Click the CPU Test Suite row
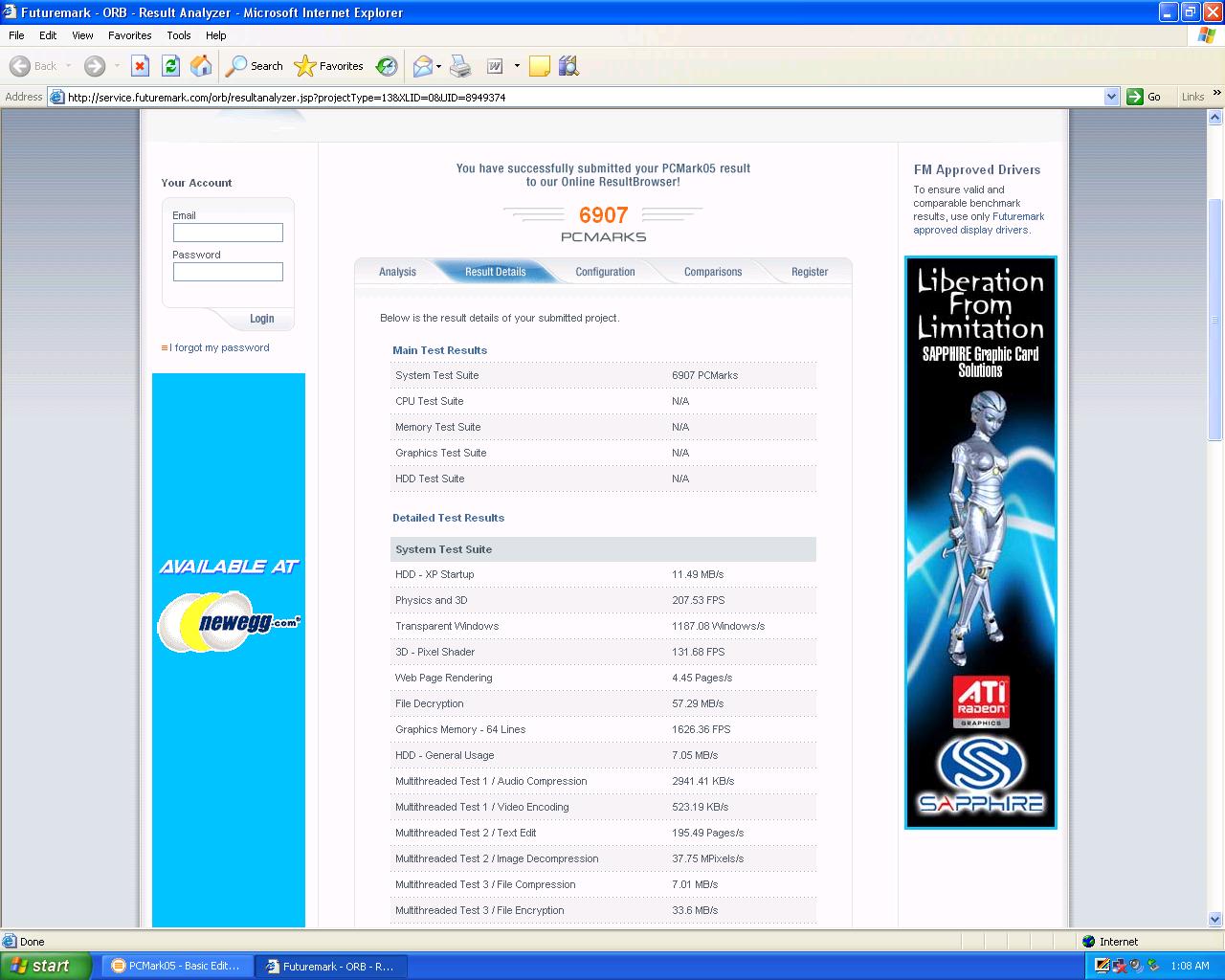This screenshot has width=1225, height=980. pos(603,401)
